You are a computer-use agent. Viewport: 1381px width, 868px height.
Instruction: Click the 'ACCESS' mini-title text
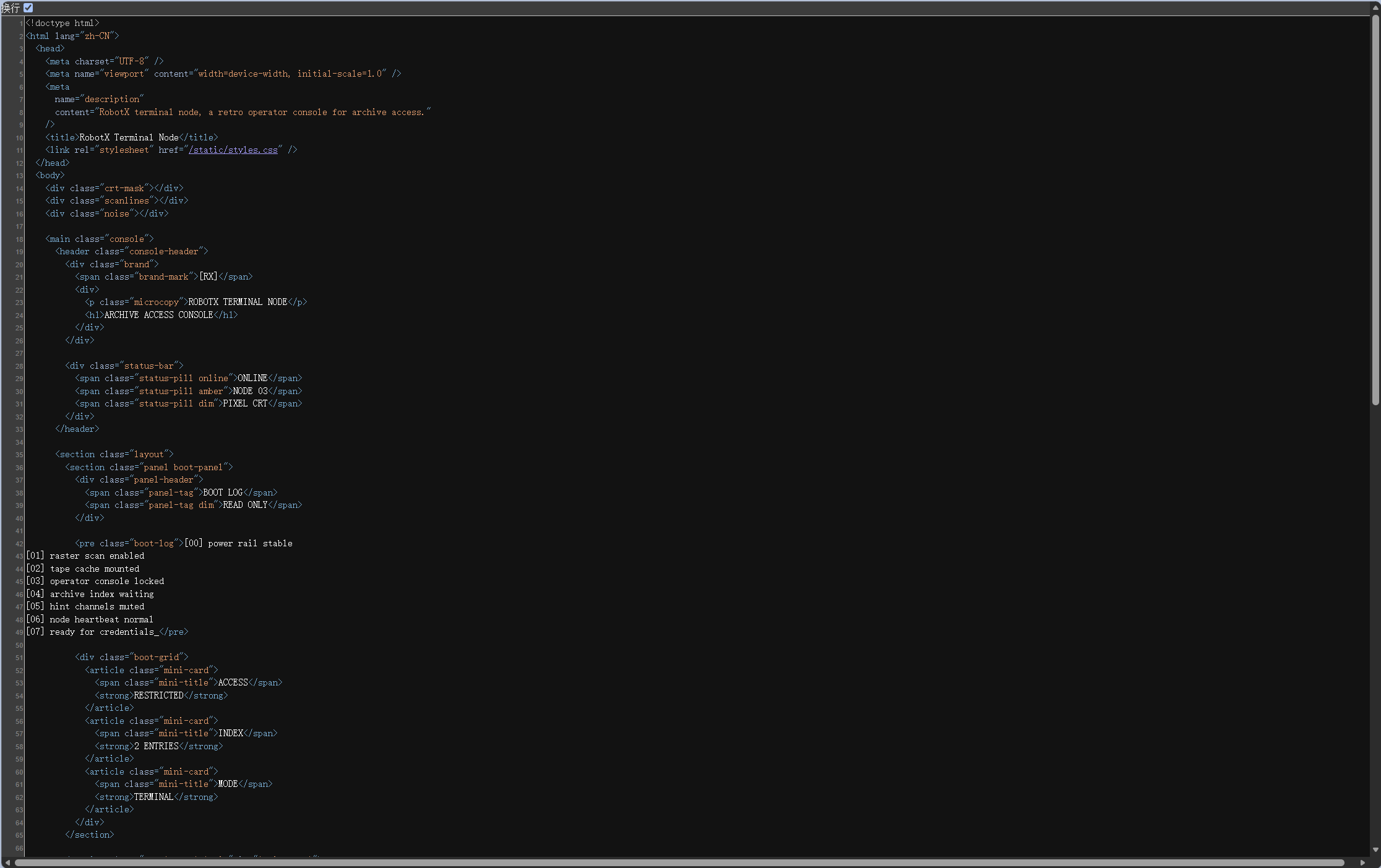tap(233, 682)
